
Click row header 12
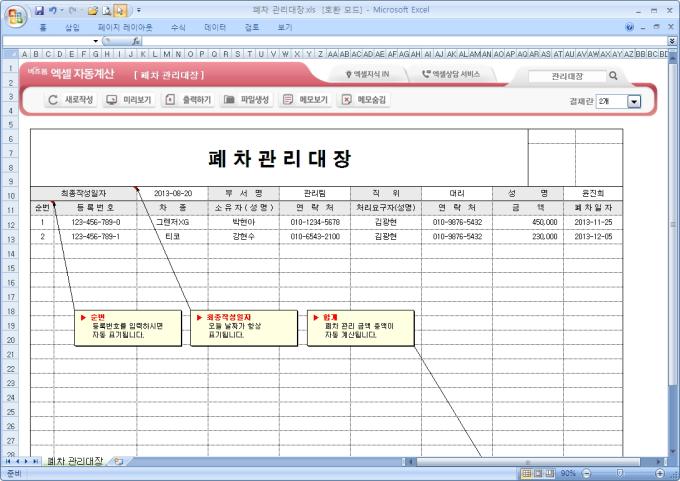click(10, 225)
